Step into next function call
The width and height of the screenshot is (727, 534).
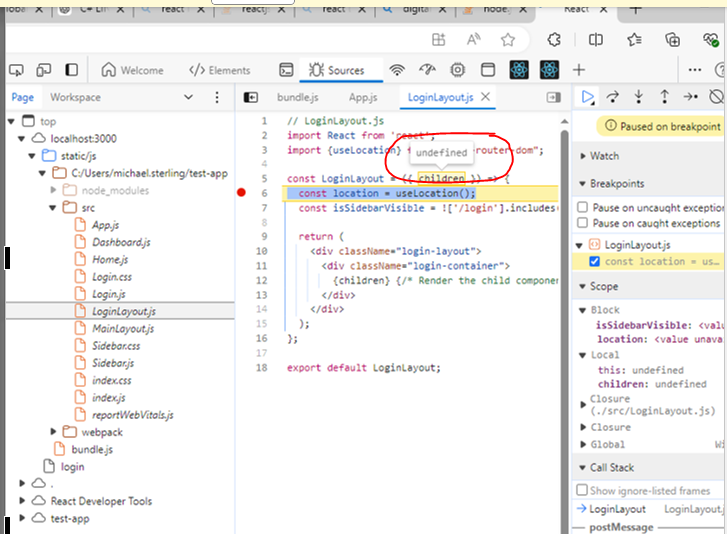pos(638,97)
